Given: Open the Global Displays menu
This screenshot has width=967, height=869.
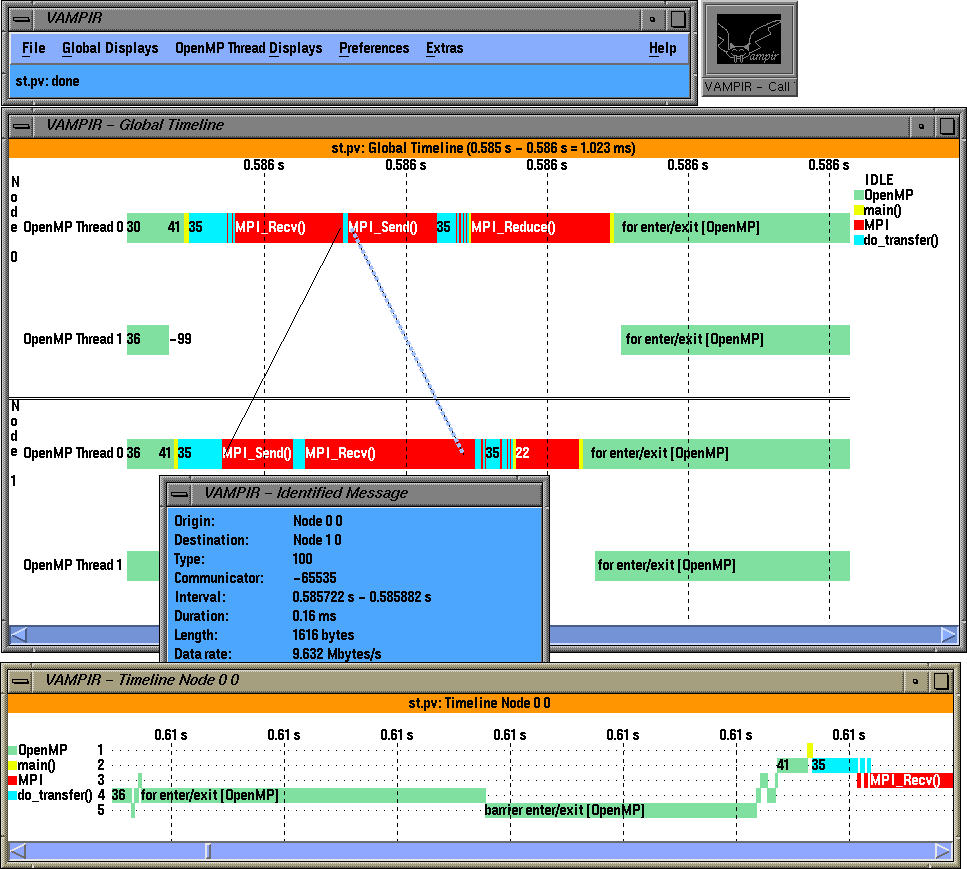Looking at the screenshot, I should [x=110, y=48].
